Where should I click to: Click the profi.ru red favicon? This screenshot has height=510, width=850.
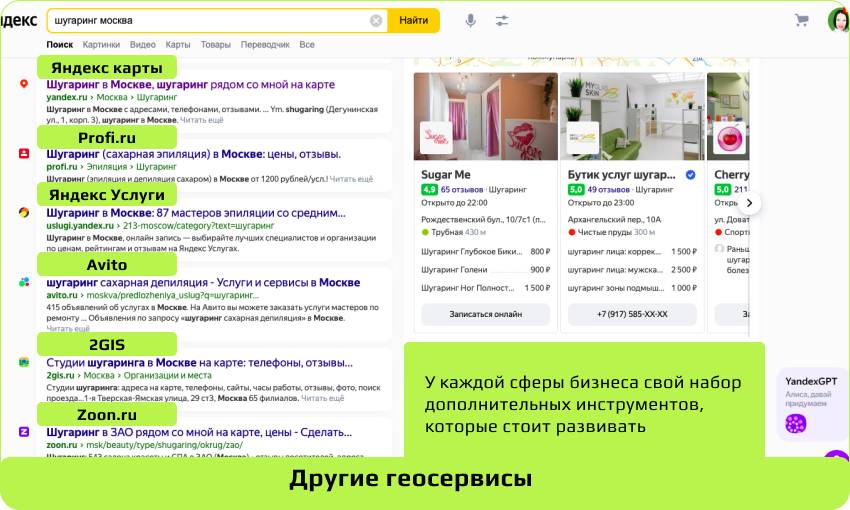point(24,153)
